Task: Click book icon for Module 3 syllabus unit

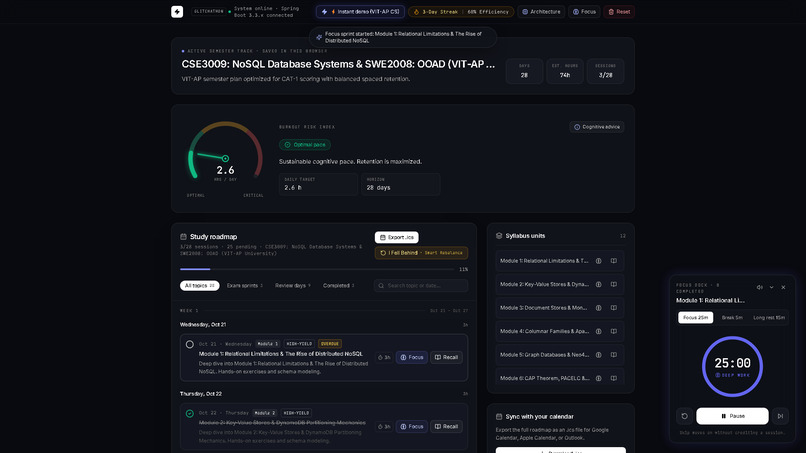Action: click(614, 308)
